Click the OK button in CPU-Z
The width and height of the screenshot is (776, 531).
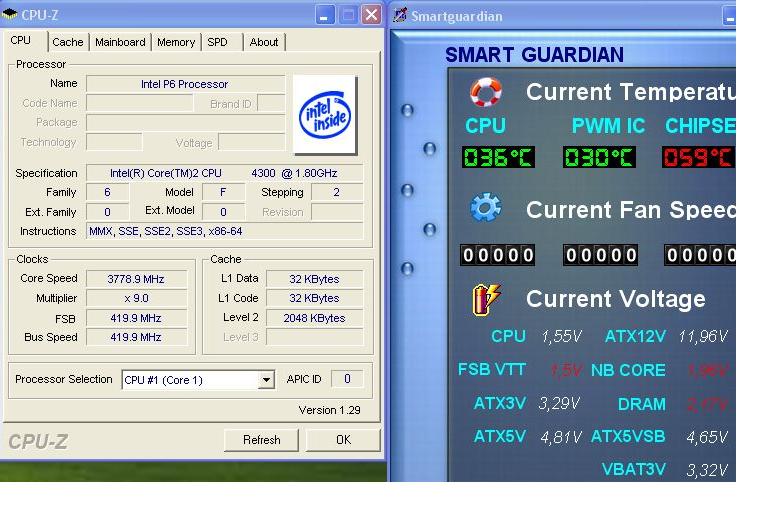pos(343,440)
